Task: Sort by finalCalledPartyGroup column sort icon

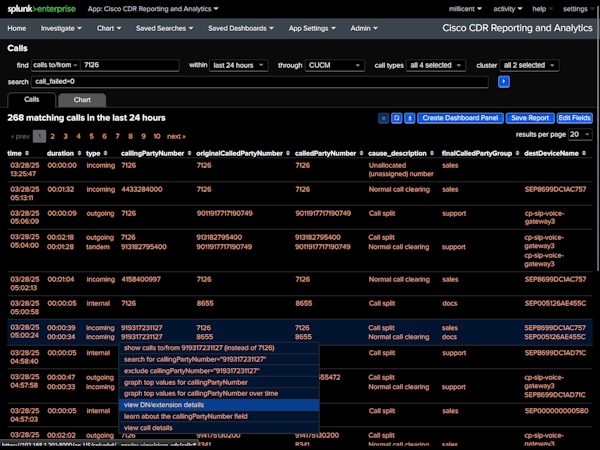Action: [517, 153]
